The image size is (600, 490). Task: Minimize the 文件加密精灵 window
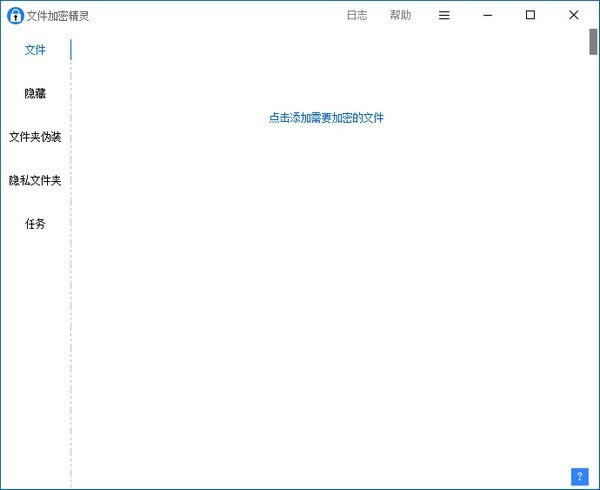(487, 15)
